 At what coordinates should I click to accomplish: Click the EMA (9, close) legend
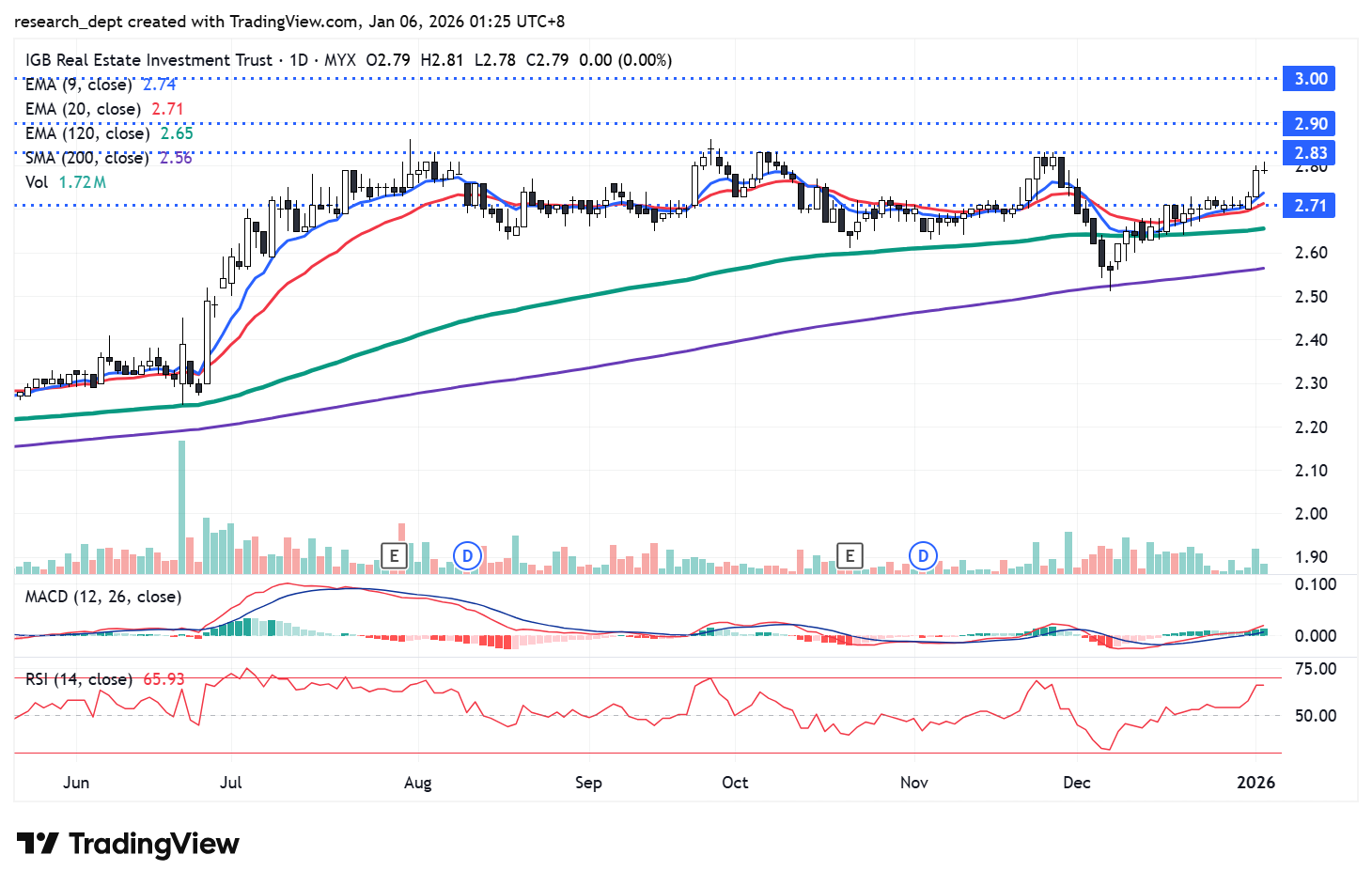click(x=78, y=85)
